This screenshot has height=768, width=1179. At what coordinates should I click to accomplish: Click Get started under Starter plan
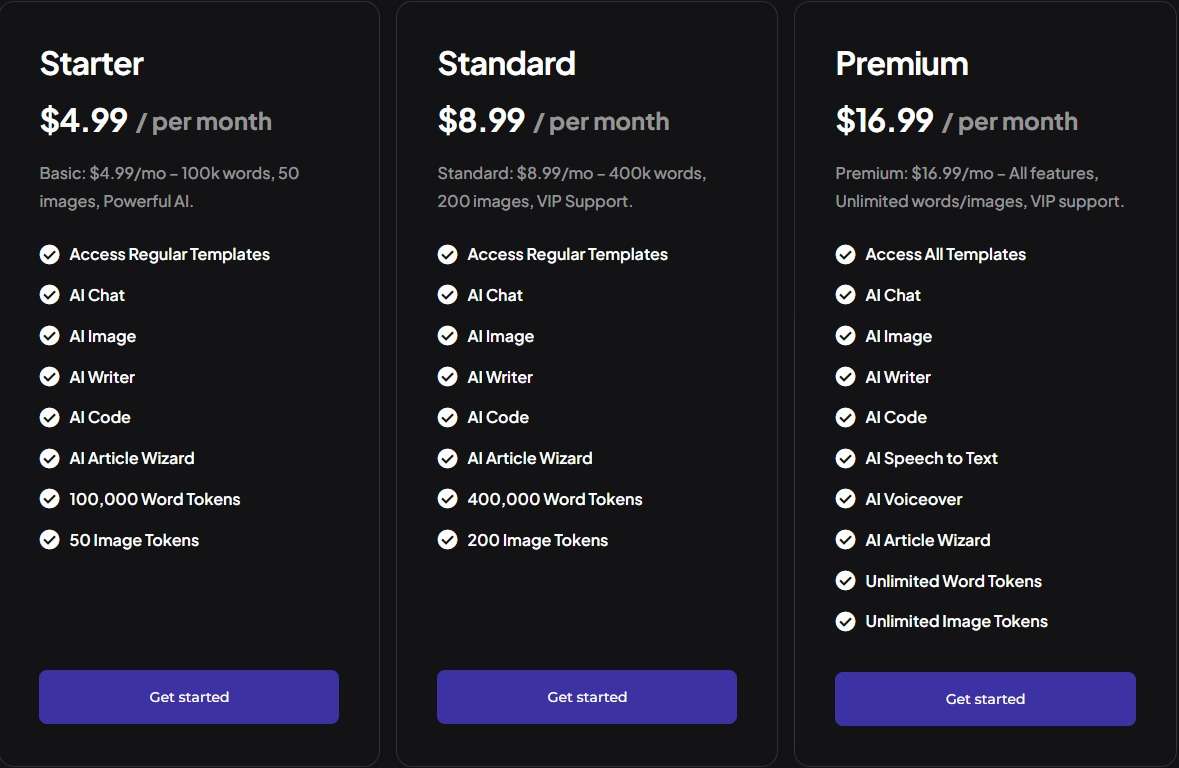[189, 697]
